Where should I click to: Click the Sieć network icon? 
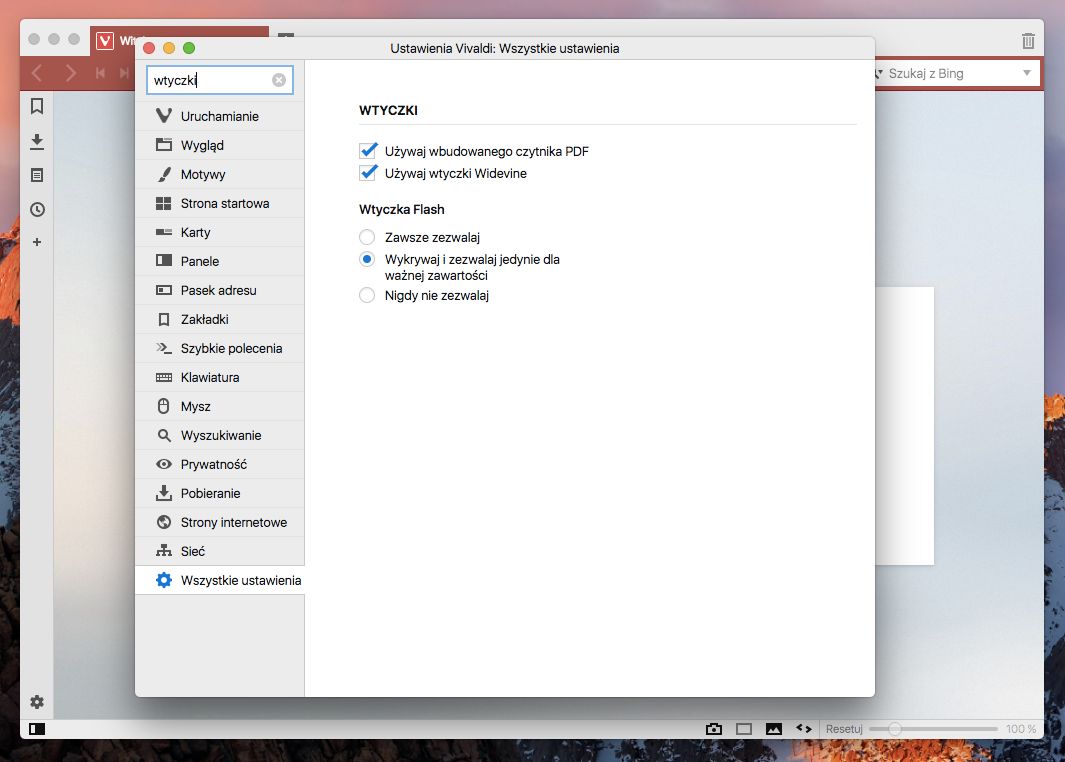(x=164, y=551)
